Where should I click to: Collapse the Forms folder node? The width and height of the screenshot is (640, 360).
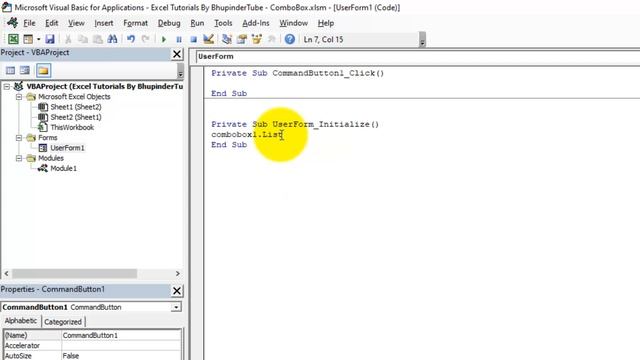(x=19, y=138)
